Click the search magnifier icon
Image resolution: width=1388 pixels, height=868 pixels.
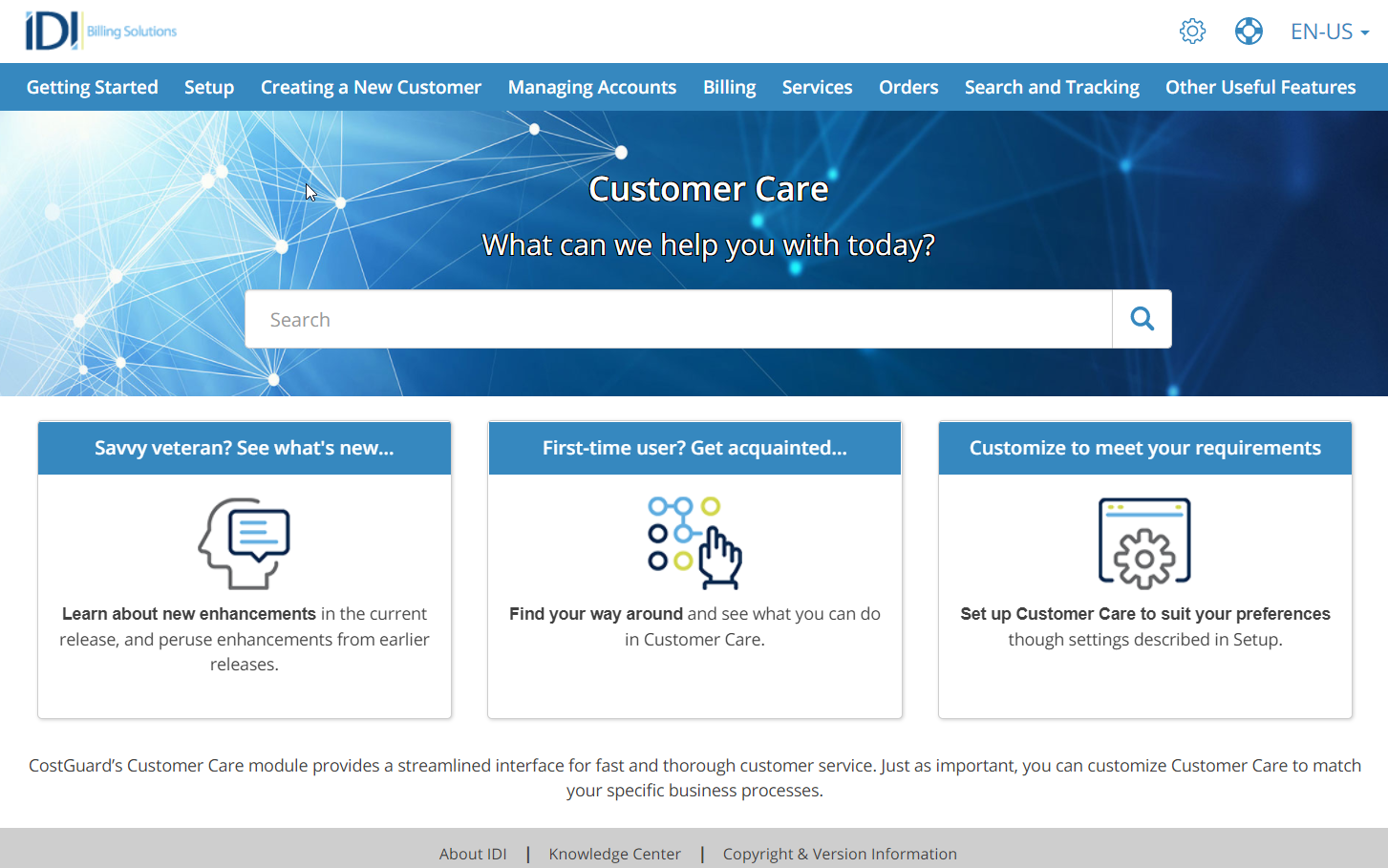1142,318
